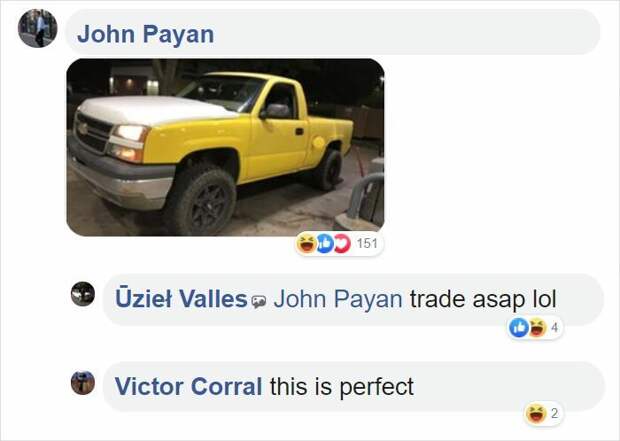Image resolution: width=620 pixels, height=441 pixels.
Task: Click the haha emoji on Victor Corral's comment
Action: point(536,413)
